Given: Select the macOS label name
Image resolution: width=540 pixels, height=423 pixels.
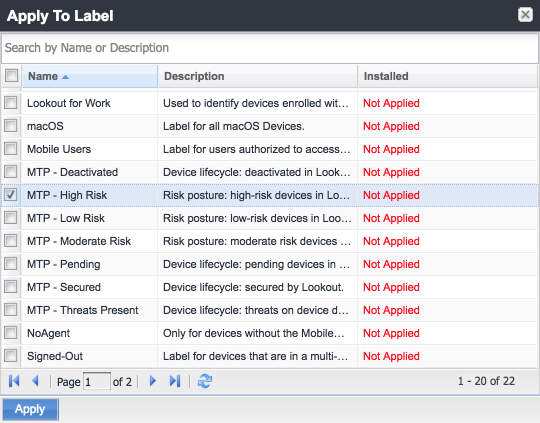Looking at the screenshot, I should (x=45, y=126).
